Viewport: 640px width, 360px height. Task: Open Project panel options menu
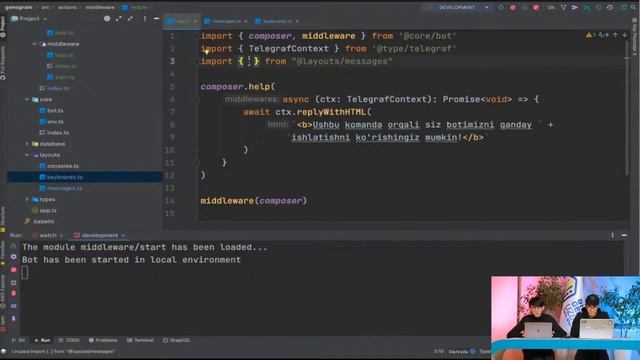point(144,19)
